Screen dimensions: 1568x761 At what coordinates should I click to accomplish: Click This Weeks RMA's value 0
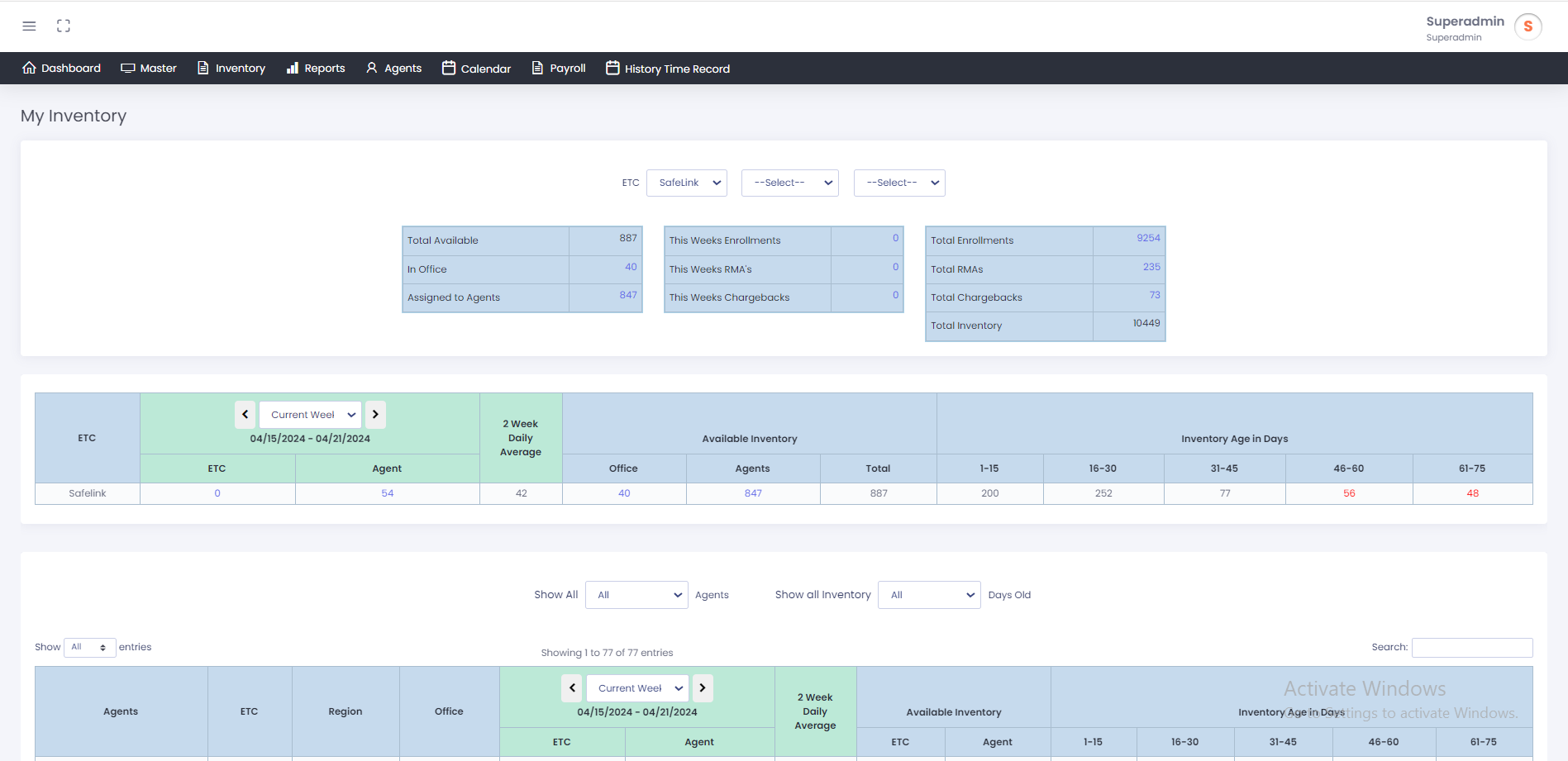click(895, 267)
